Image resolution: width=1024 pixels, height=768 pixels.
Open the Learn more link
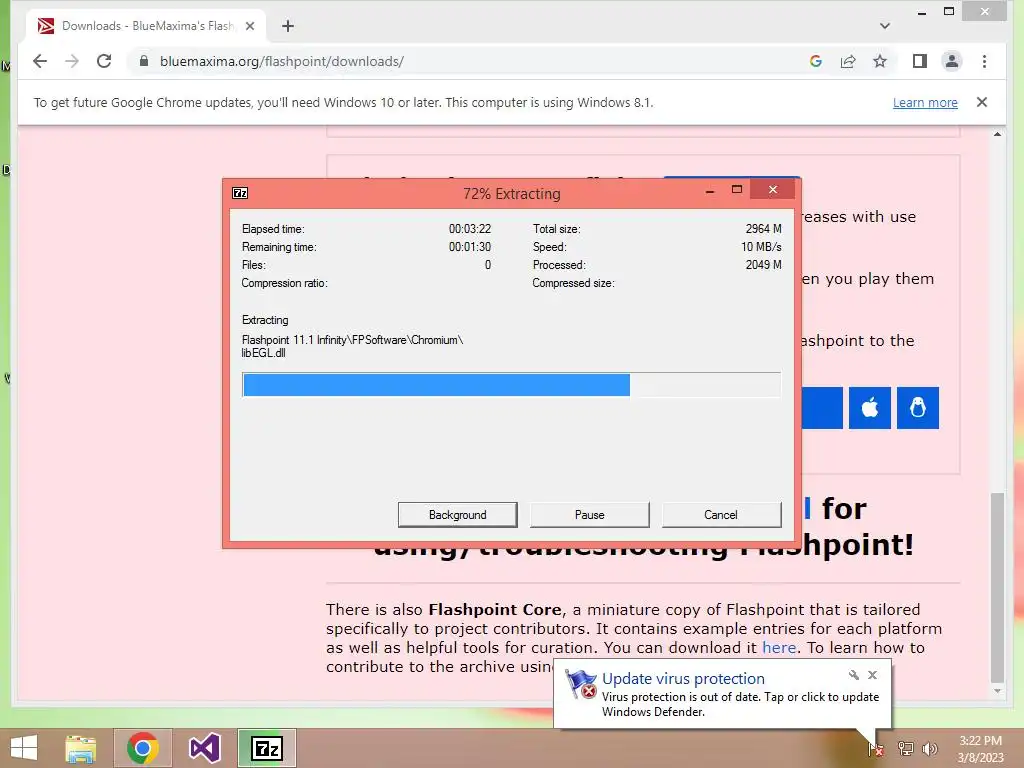pos(925,103)
